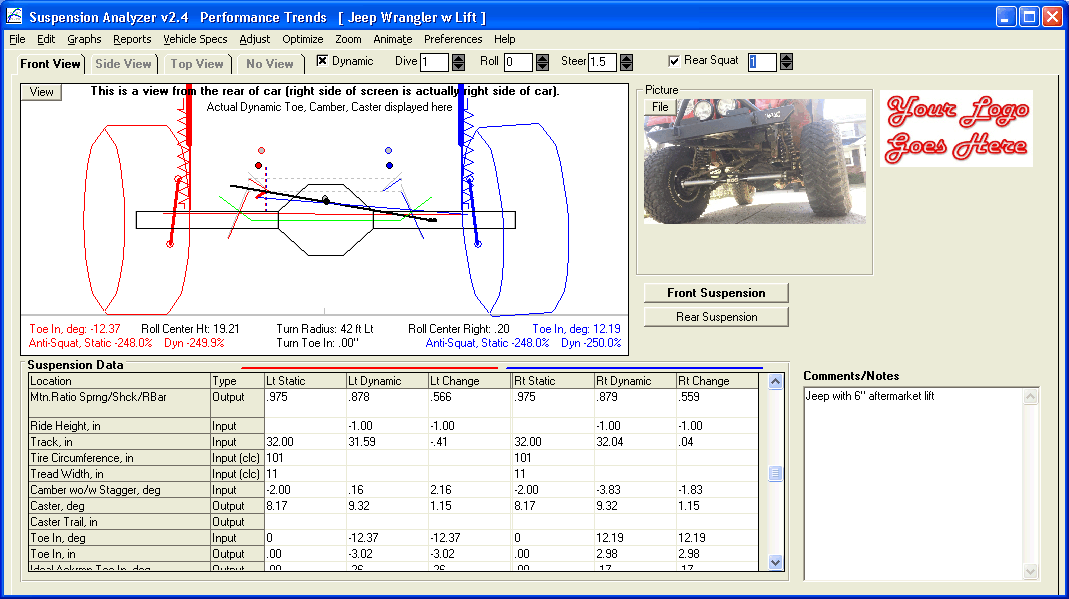Close the Suspension Analyzer window

(1052, 17)
